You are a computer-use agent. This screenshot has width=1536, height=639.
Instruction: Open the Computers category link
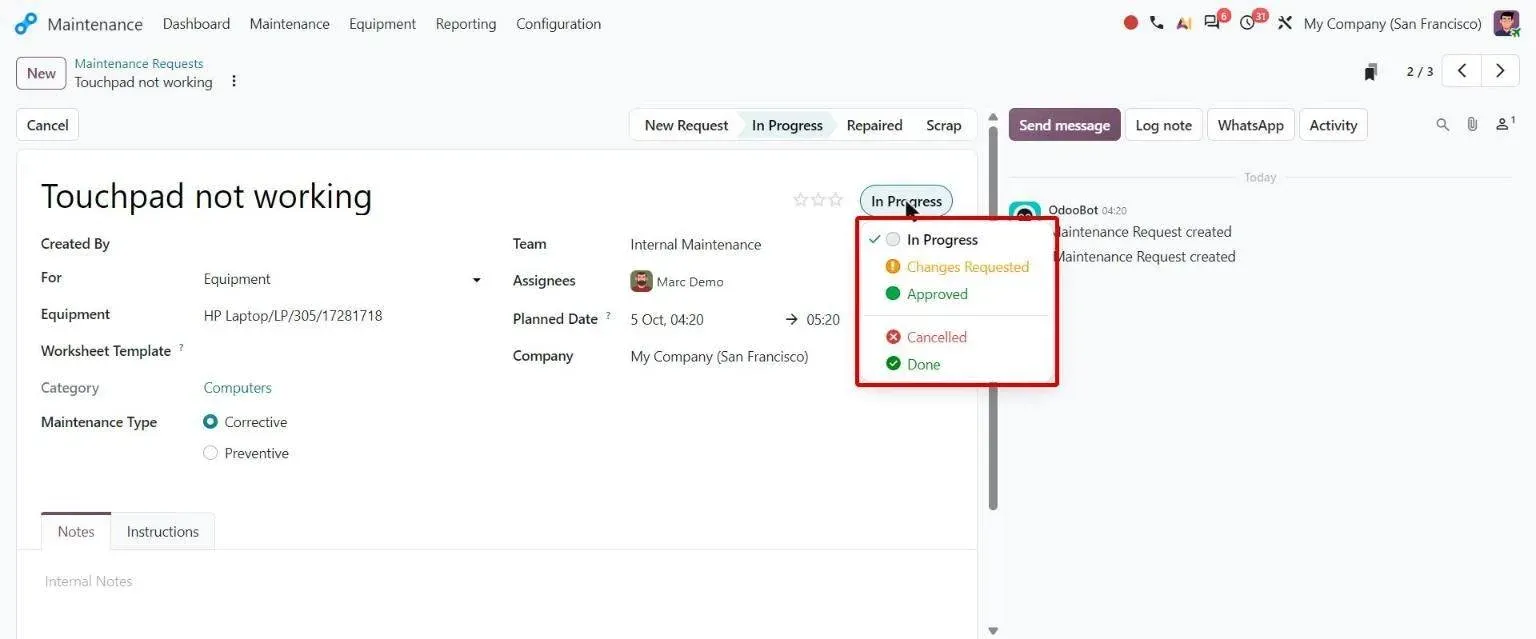(237, 387)
